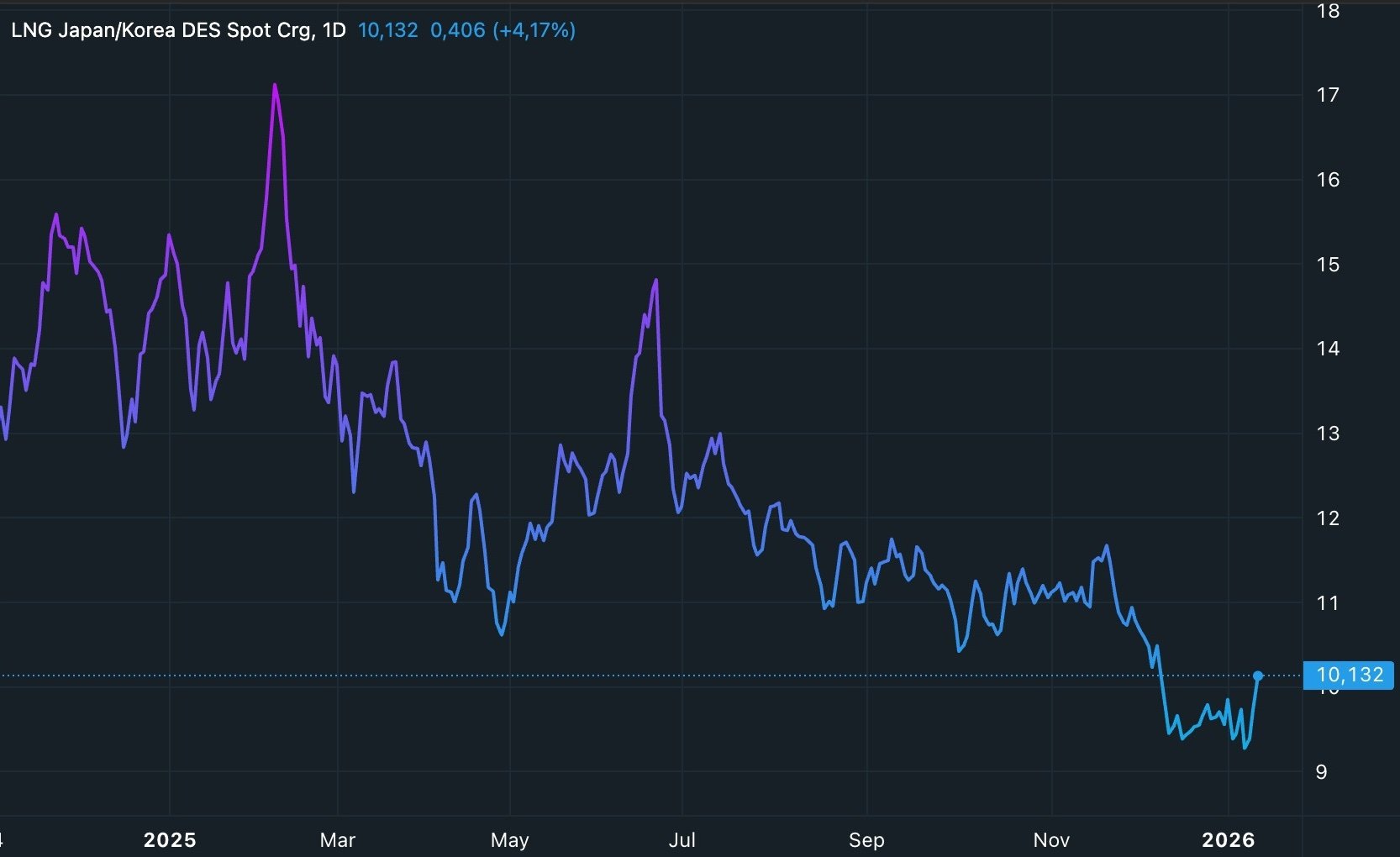Click the Mar label on the time axis
The image size is (1400, 857).
(x=338, y=839)
